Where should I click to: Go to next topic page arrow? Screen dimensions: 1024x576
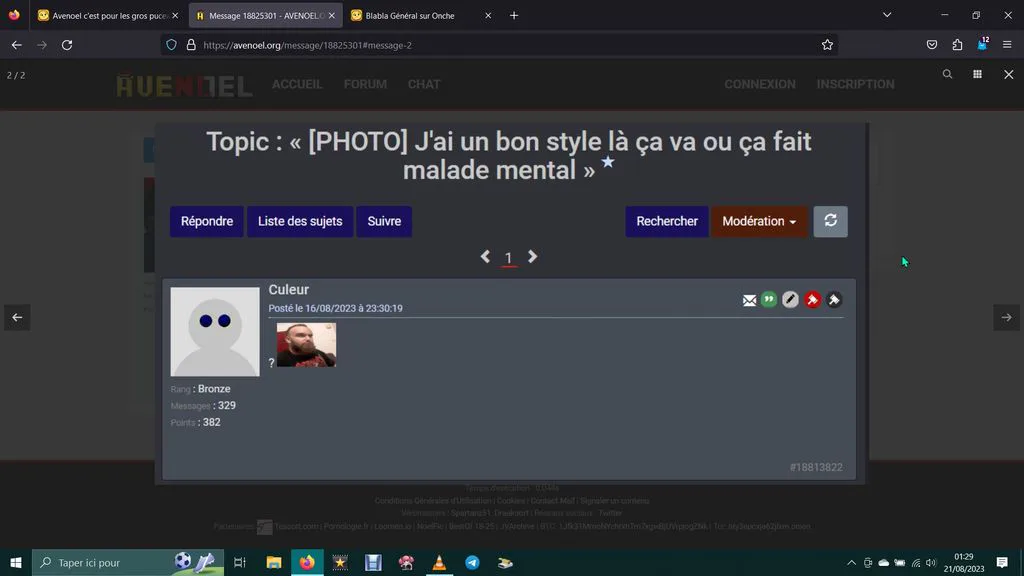point(532,257)
